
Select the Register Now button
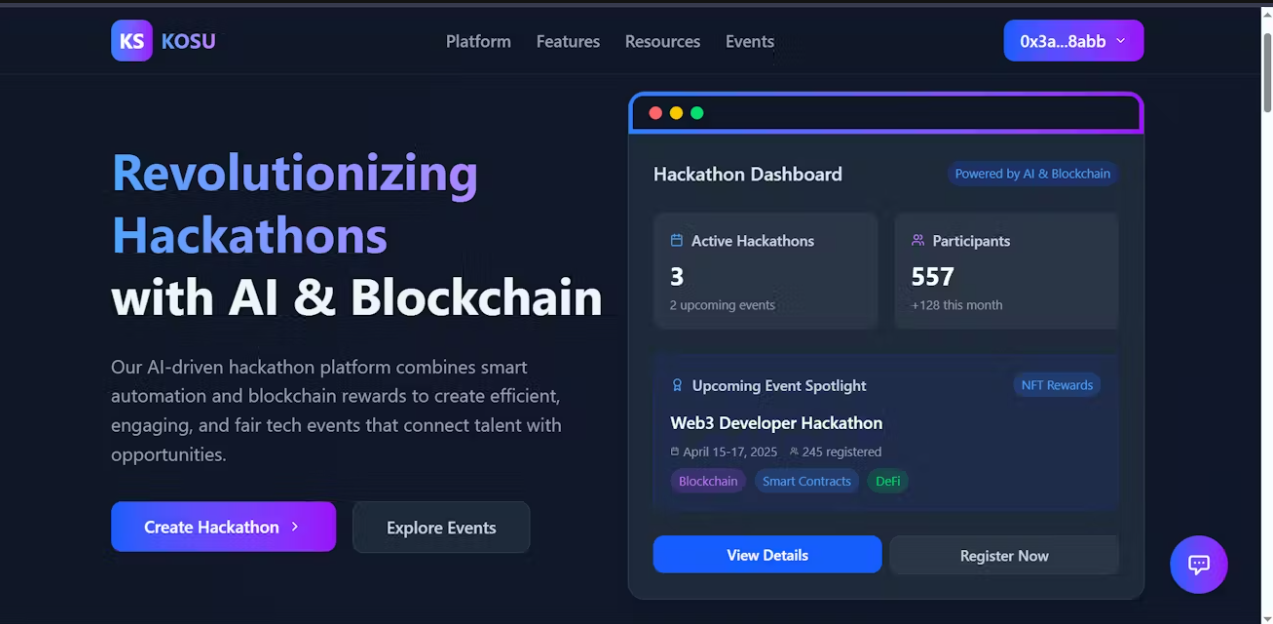1004,556
